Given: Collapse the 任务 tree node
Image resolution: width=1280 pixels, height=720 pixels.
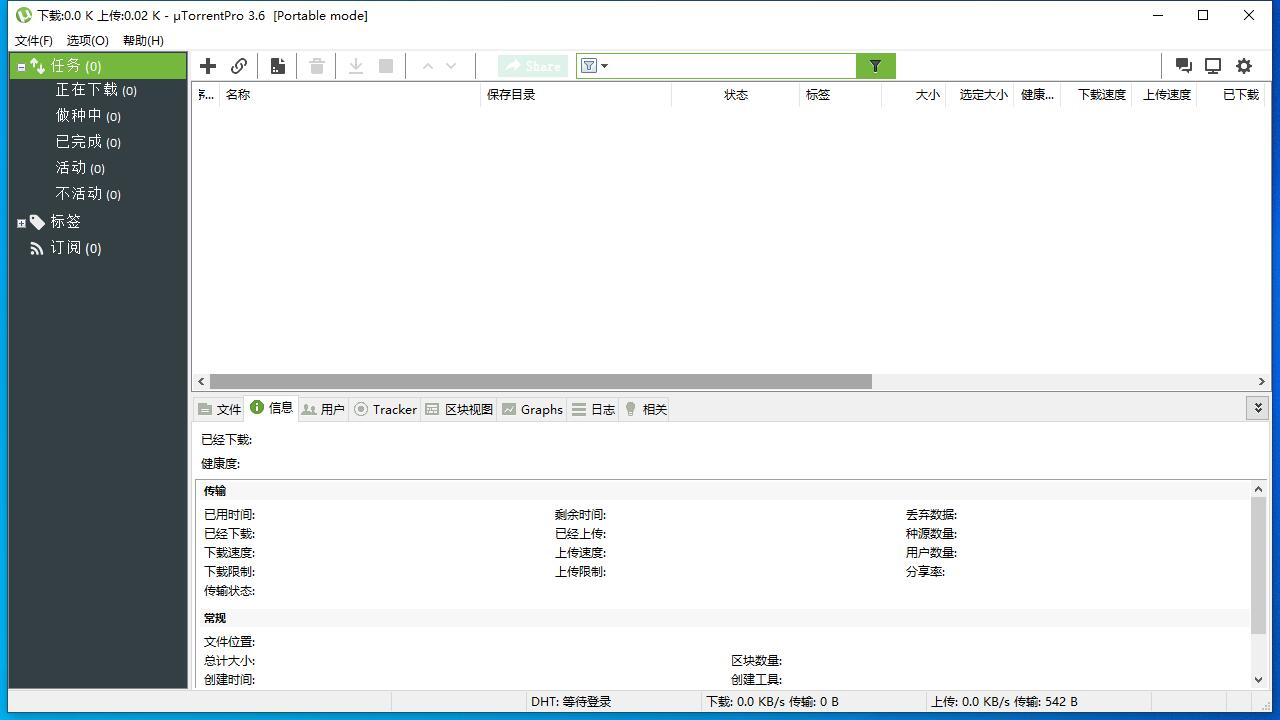Looking at the screenshot, I should click(x=21, y=67).
